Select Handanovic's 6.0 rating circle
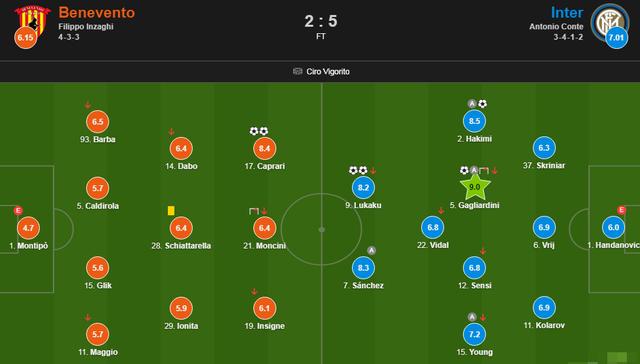Screen dimensions: 640x364 613,228
